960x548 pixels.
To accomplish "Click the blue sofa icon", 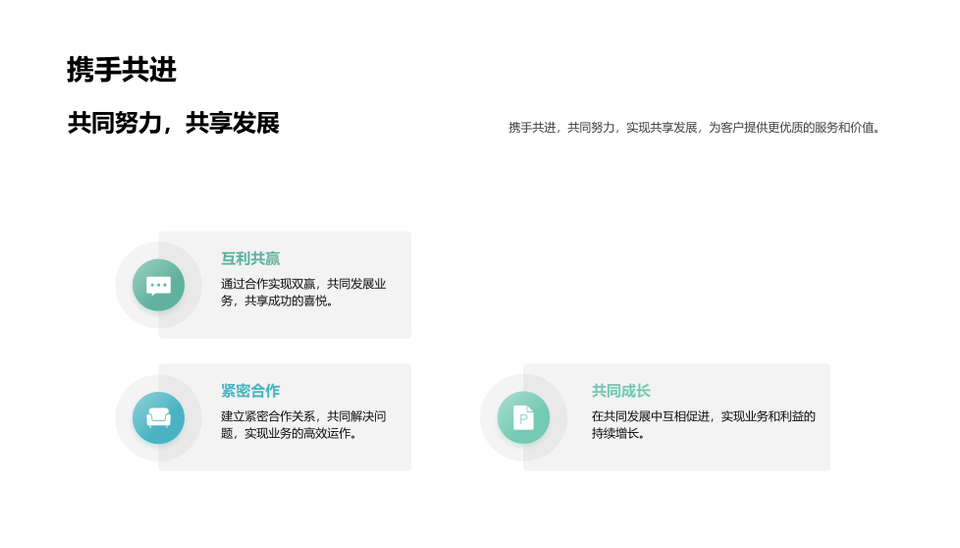I will pos(158,417).
